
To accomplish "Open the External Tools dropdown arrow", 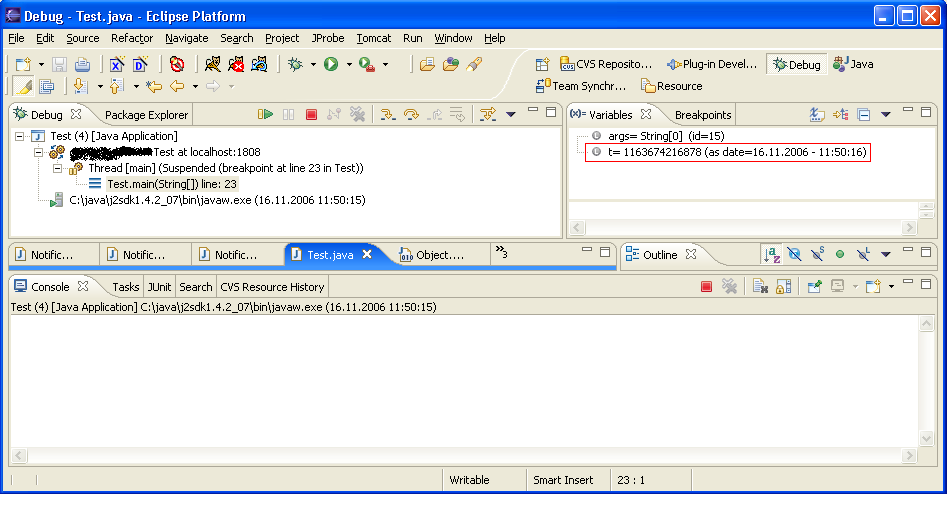I will 385,64.
